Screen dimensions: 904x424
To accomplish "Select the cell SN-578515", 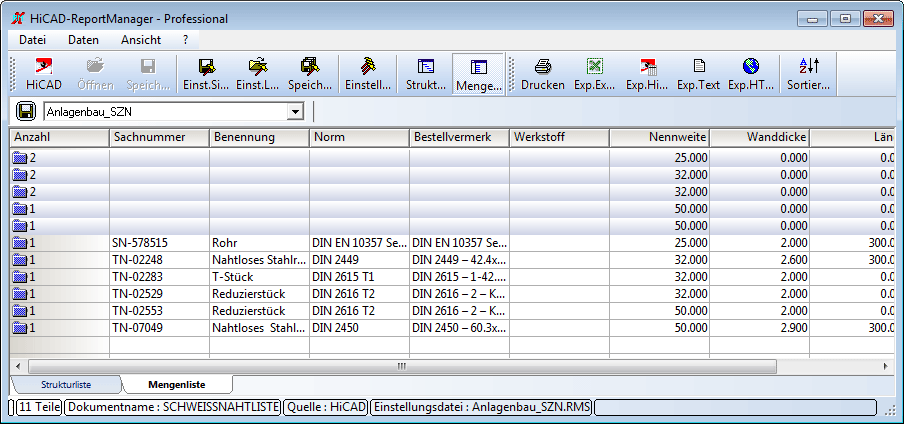I will click(159, 243).
